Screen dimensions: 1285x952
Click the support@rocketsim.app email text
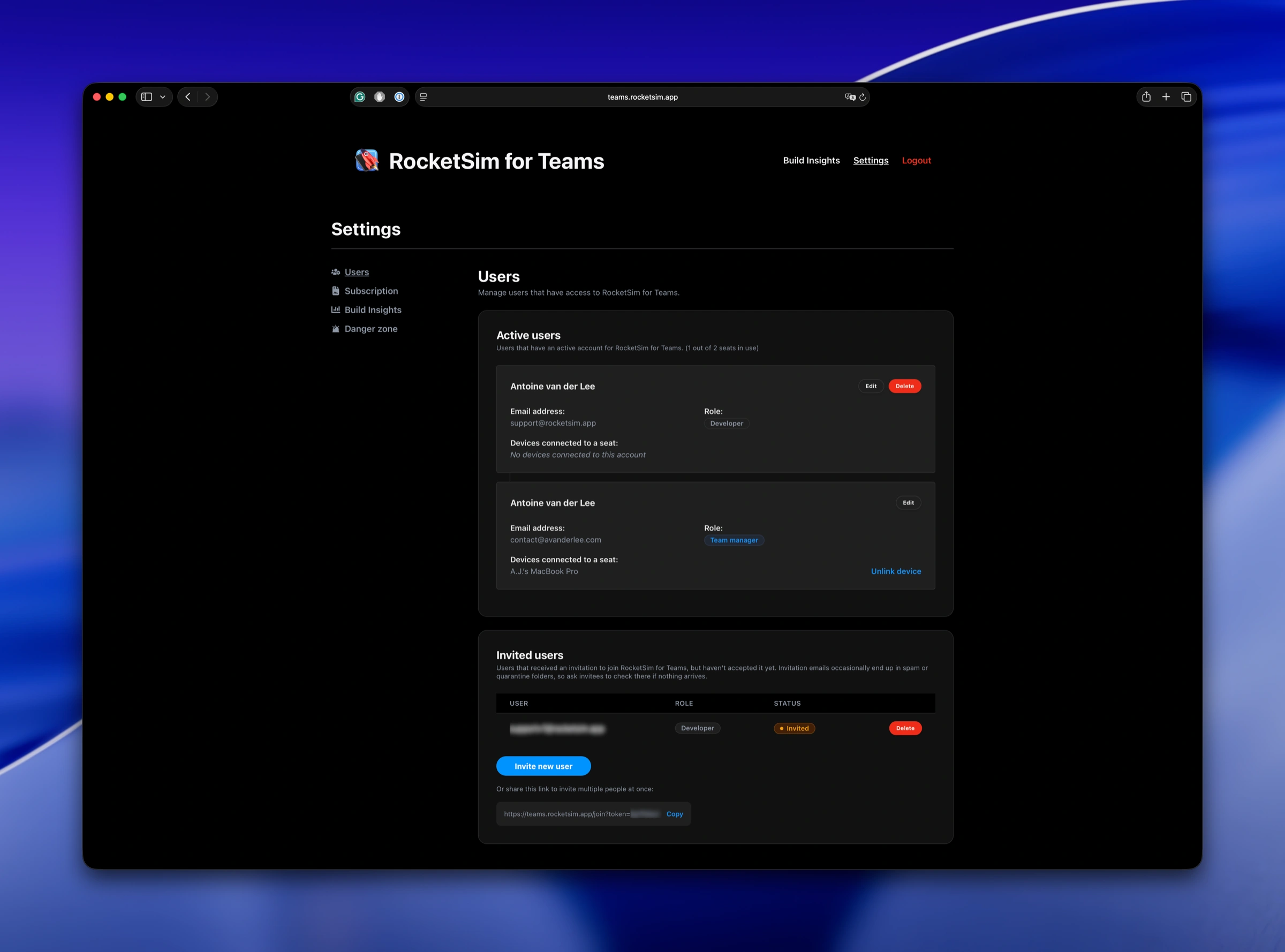(553, 423)
